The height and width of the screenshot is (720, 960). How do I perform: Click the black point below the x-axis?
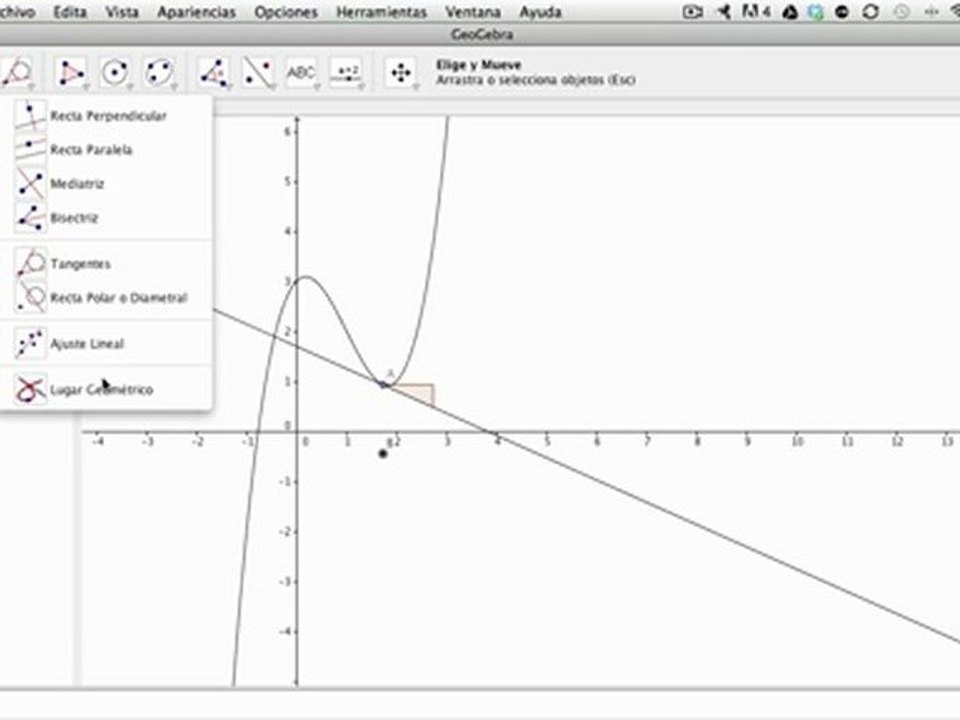(x=383, y=454)
